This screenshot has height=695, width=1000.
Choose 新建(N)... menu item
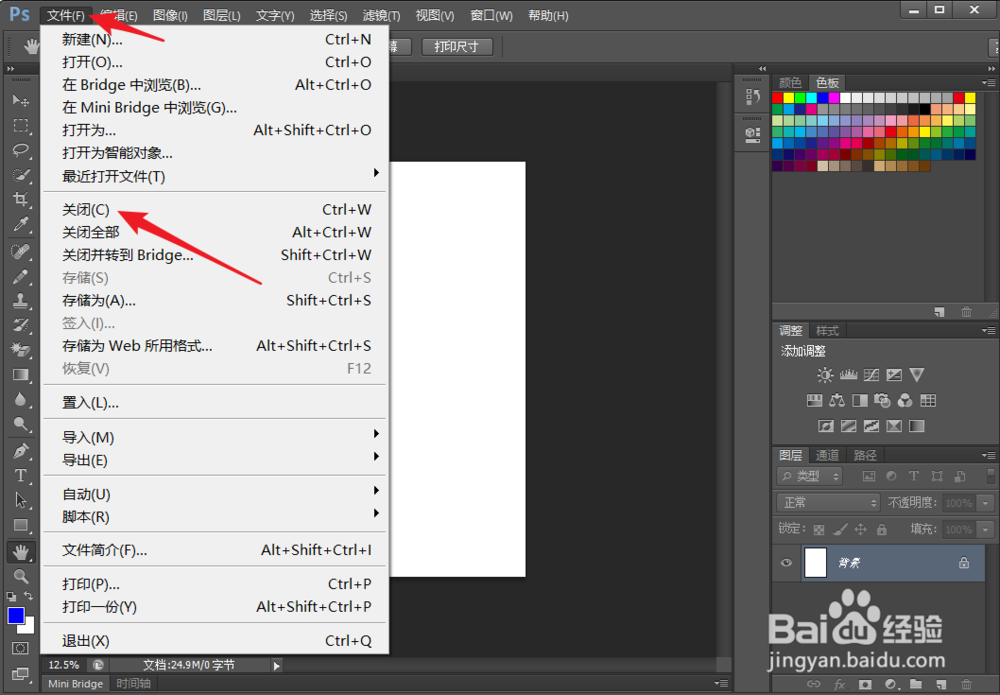[214, 40]
